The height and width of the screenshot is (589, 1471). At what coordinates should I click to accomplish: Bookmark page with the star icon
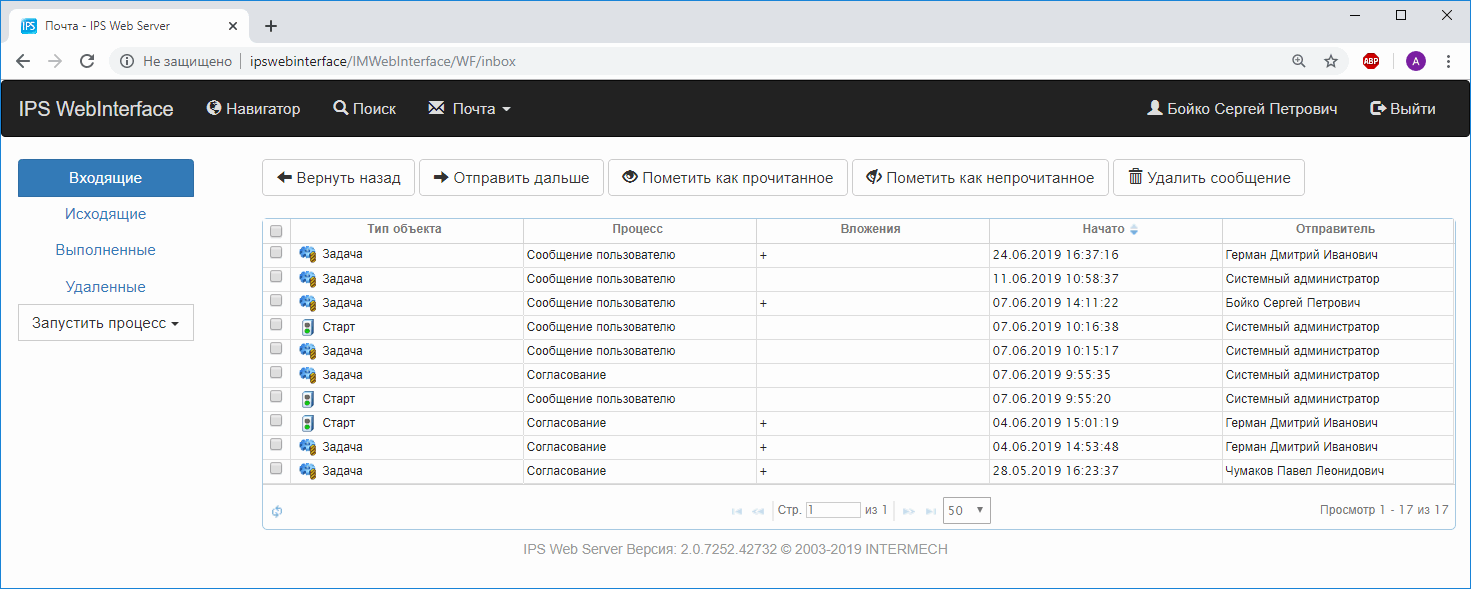pos(1331,61)
